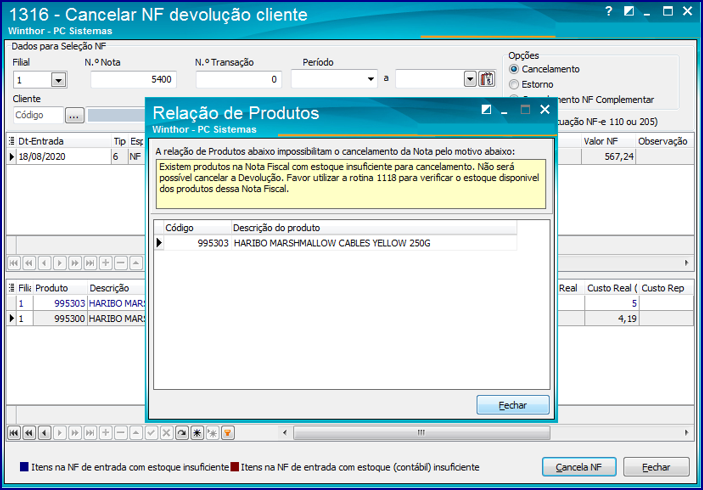Click the Cancela NF button

click(579, 467)
